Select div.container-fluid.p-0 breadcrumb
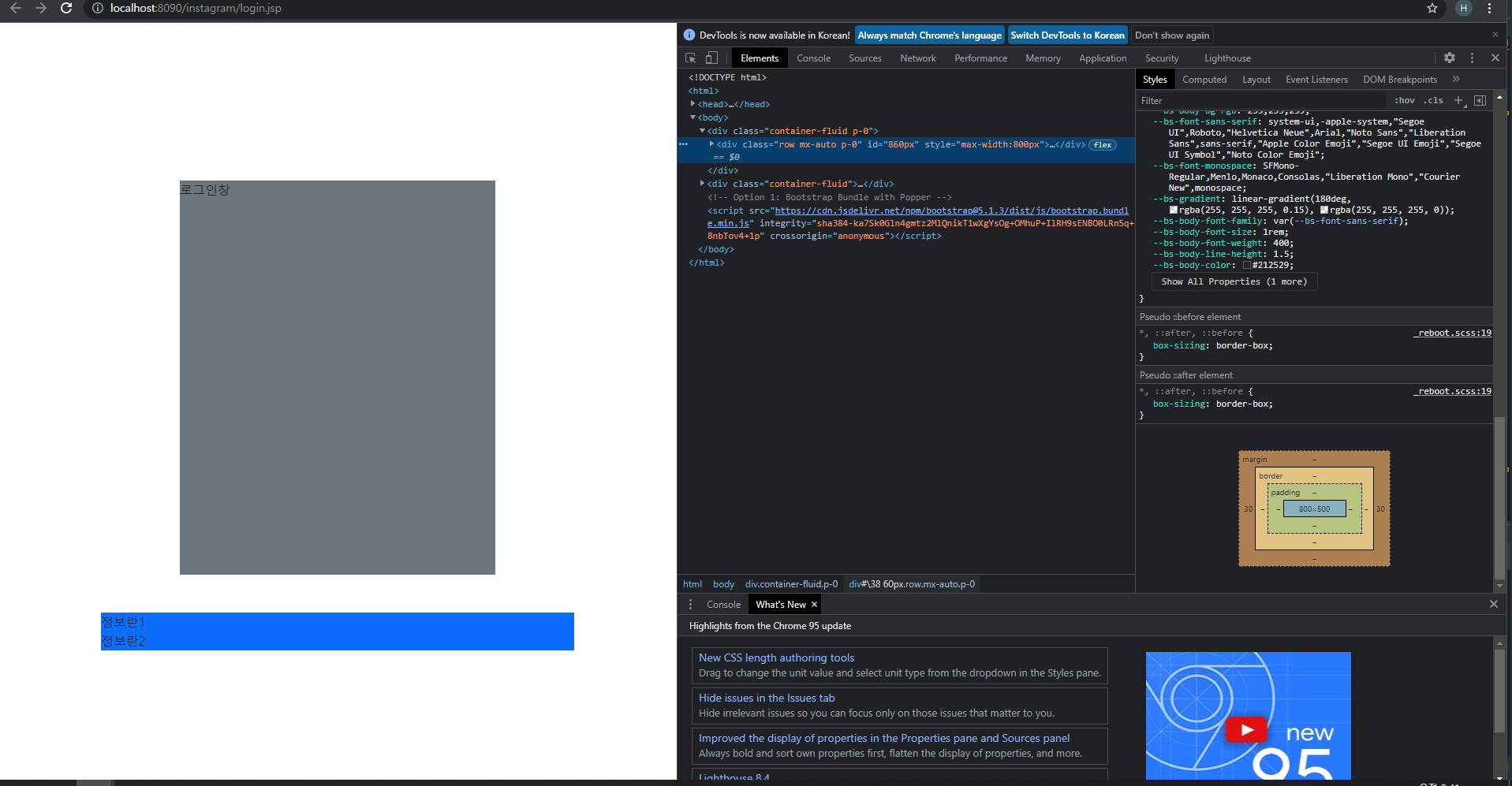 (x=791, y=584)
